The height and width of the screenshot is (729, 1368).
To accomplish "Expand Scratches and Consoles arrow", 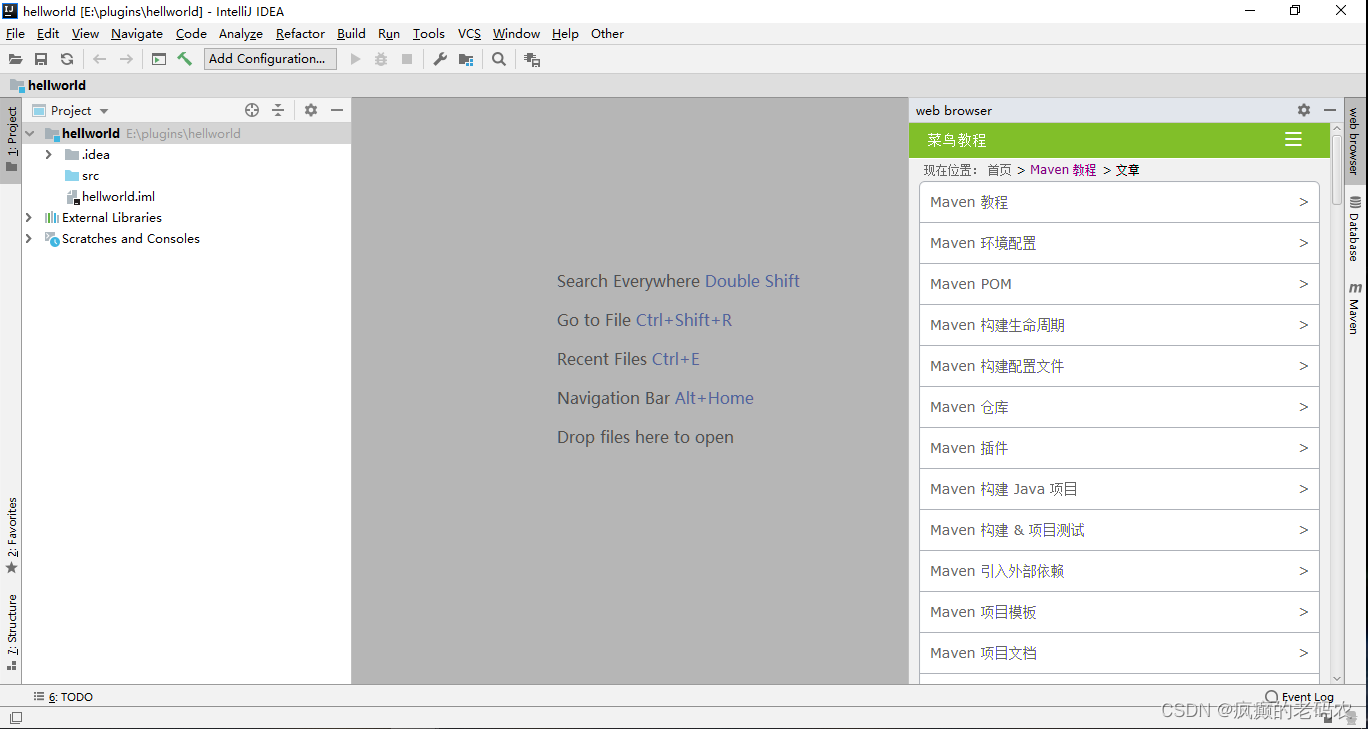I will tap(29, 238).
